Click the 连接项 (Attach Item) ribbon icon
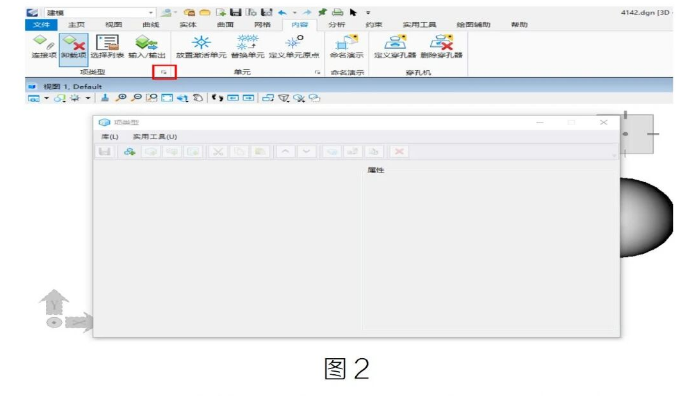The width and height of the screenshot is (697, 396). click(x=44, y=47)
